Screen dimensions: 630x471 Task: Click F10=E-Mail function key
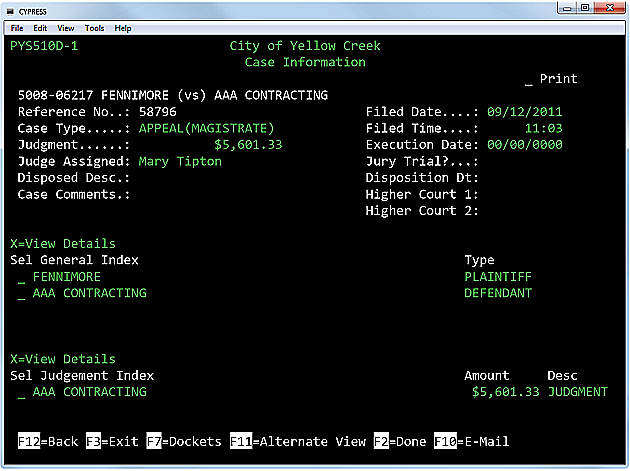pos(472,442)
